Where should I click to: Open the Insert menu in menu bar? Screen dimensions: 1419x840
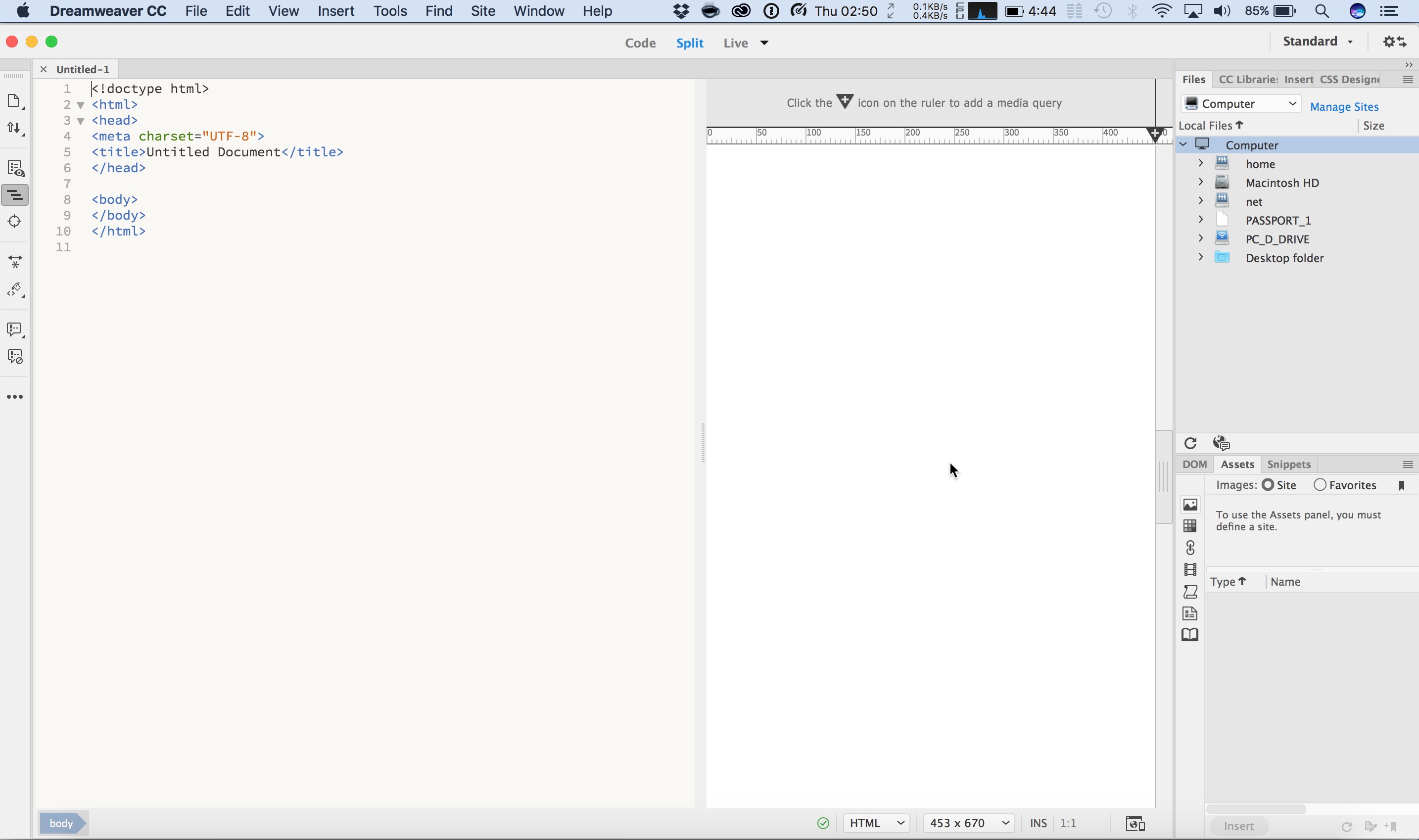coord(335,11)
